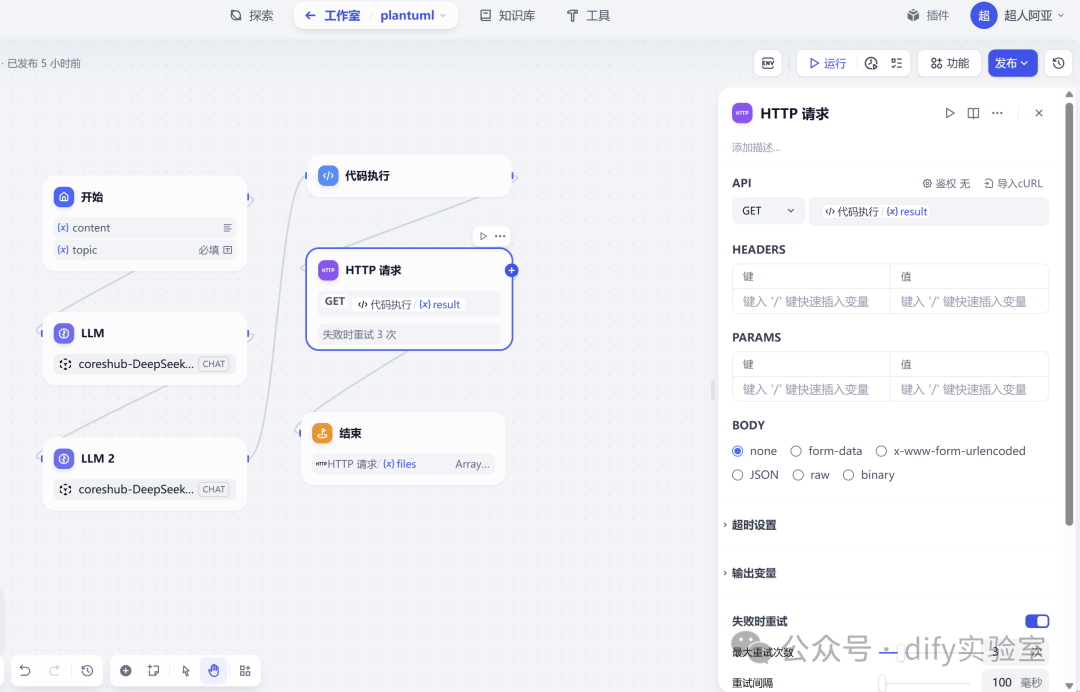Click the first LLM node title
The width and height of the screenshot is (1080, 692).
coord(92,333)
